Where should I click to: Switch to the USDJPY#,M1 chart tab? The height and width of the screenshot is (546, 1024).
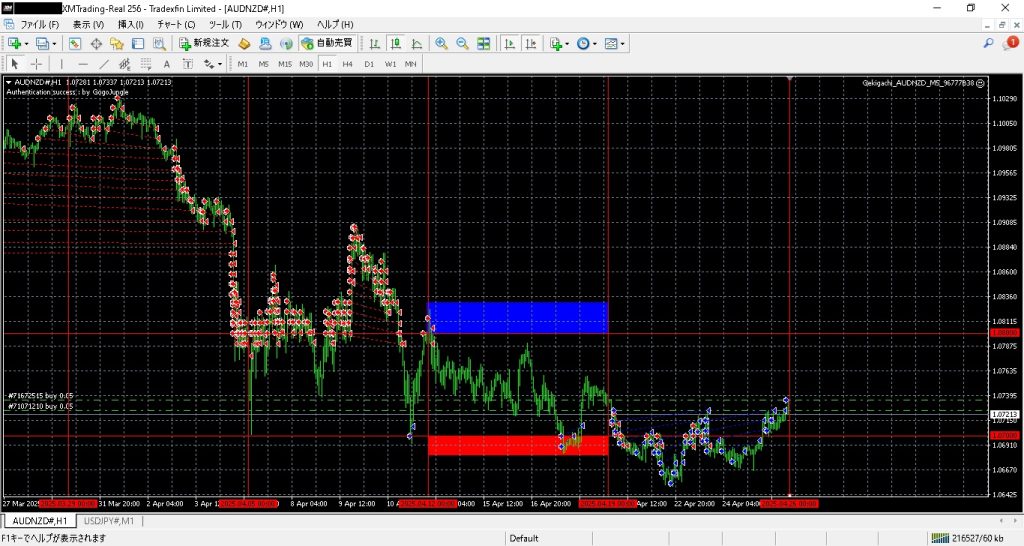[x=110, y=521]
